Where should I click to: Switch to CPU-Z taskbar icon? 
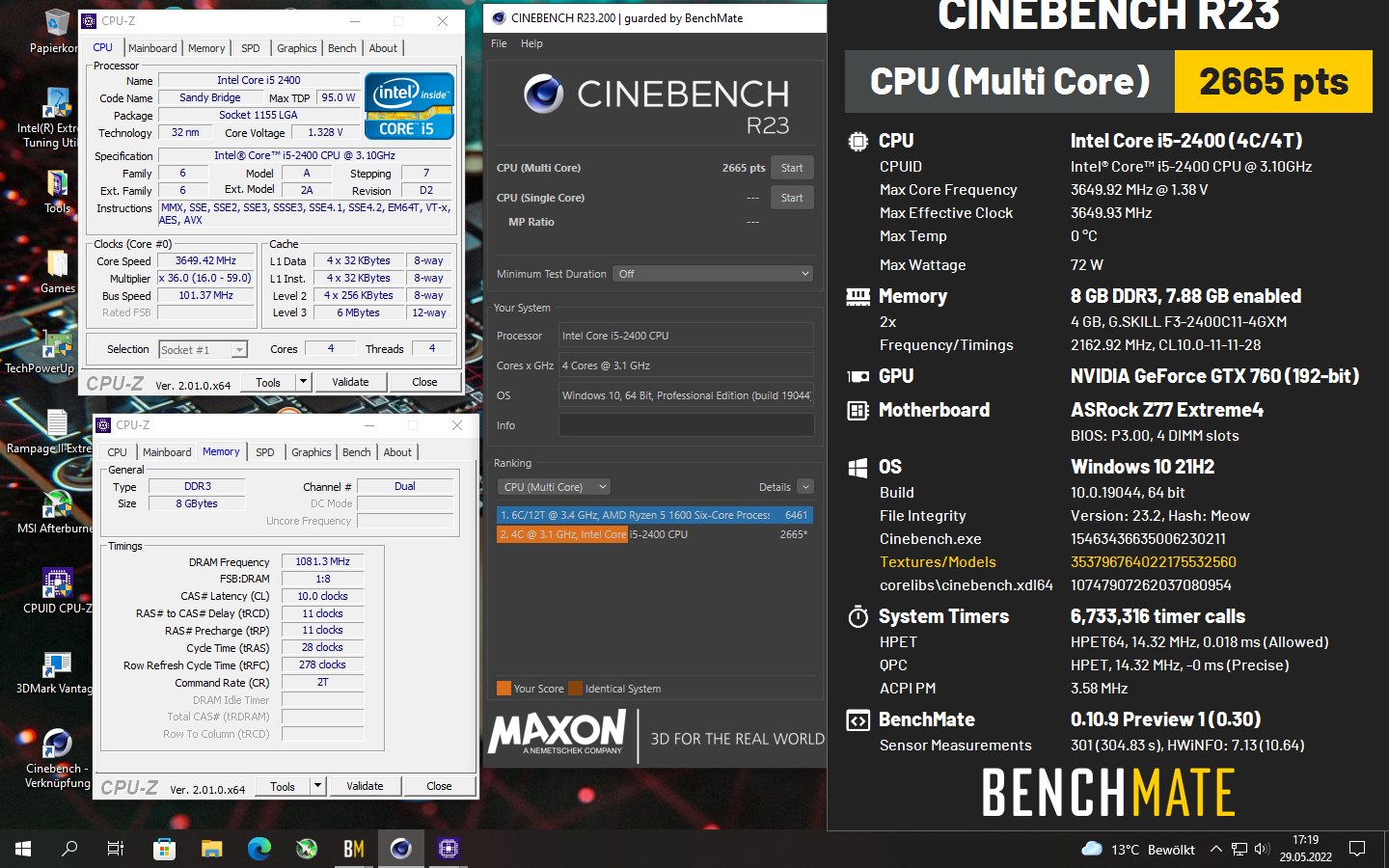click(x=448, y=849)
